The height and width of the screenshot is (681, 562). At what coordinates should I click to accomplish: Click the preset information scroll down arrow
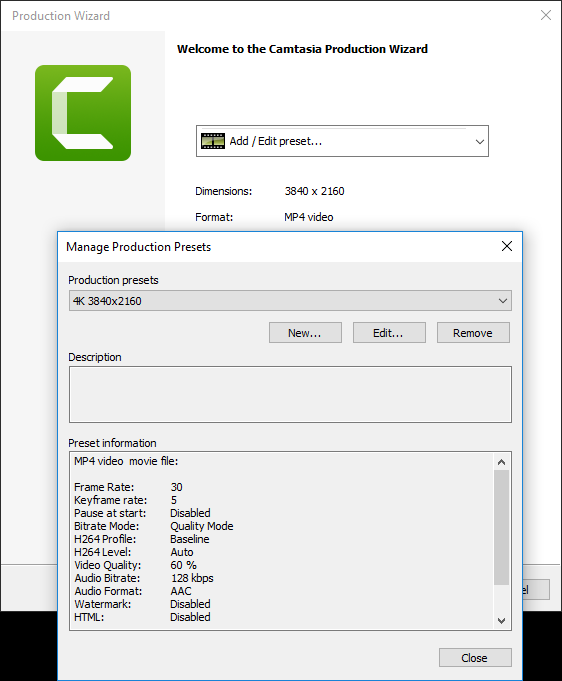502,621
